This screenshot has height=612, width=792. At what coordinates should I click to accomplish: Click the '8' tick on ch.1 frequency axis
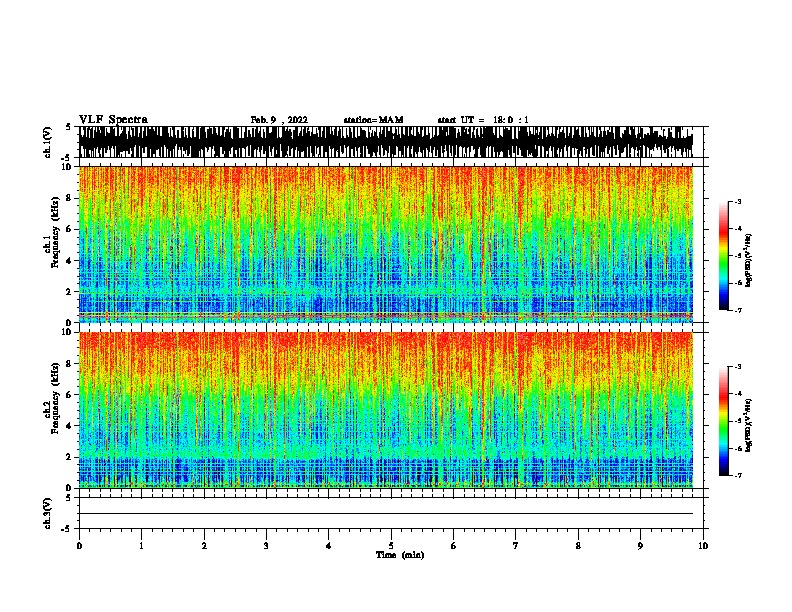coord(69,198)
